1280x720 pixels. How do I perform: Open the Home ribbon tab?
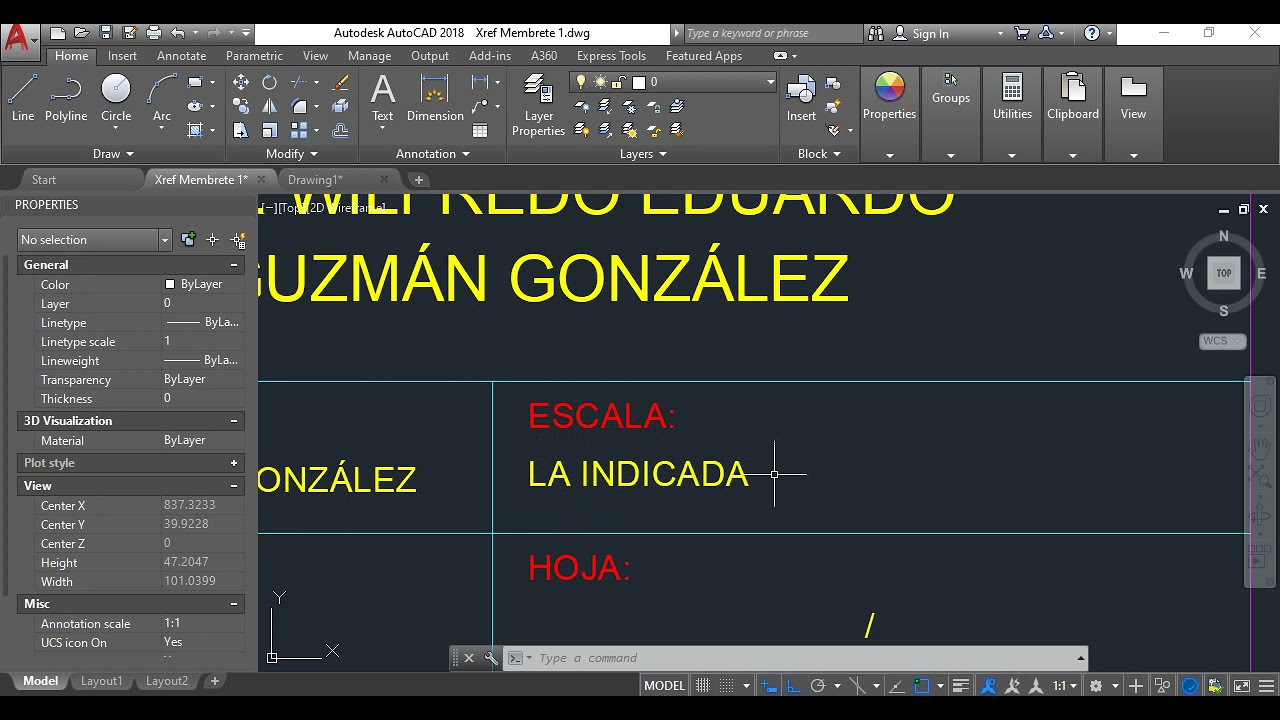71,56
